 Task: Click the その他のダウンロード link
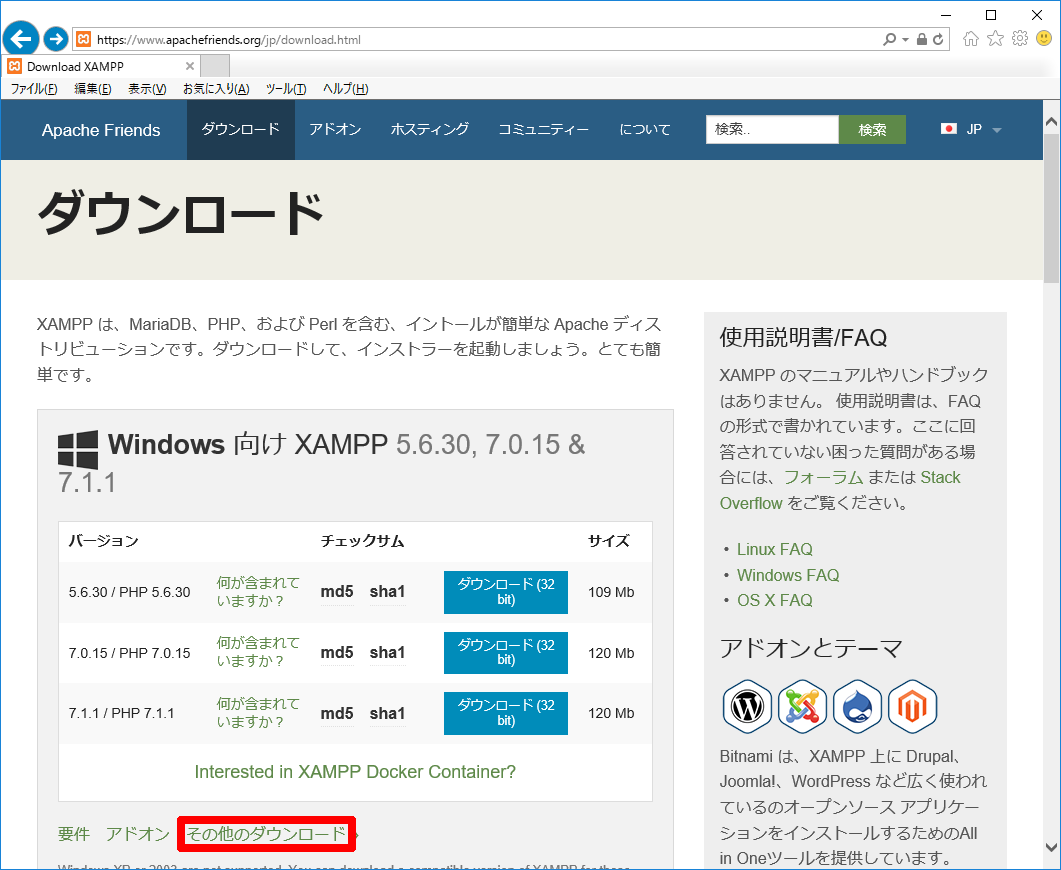[267, 833]
